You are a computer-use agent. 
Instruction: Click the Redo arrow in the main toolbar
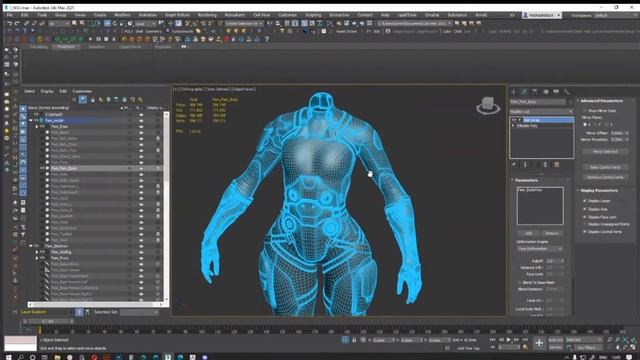click(18, 24)
